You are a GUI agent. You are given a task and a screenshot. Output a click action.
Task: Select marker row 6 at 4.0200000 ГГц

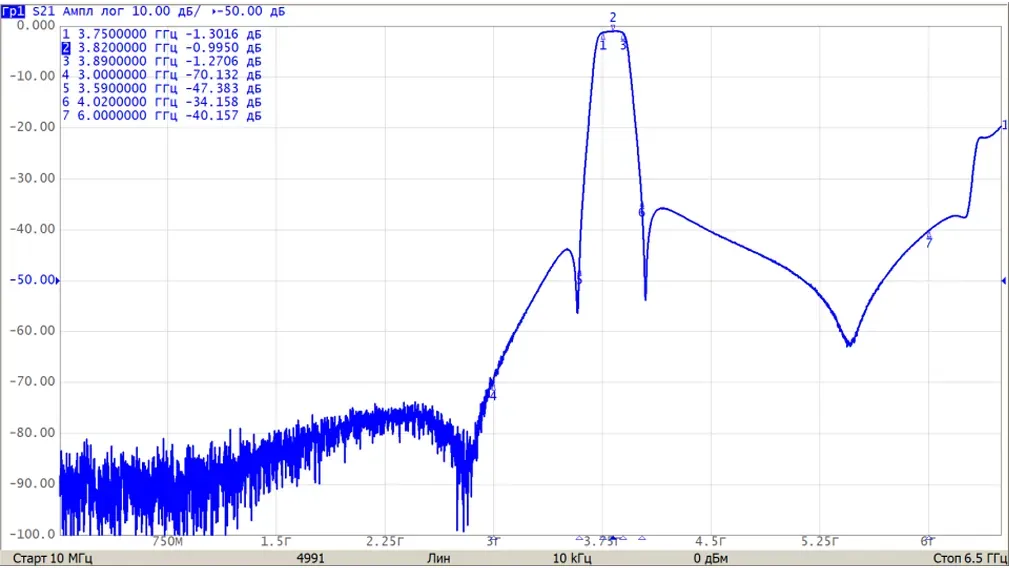pyautogui.click(x=162, y=102)
